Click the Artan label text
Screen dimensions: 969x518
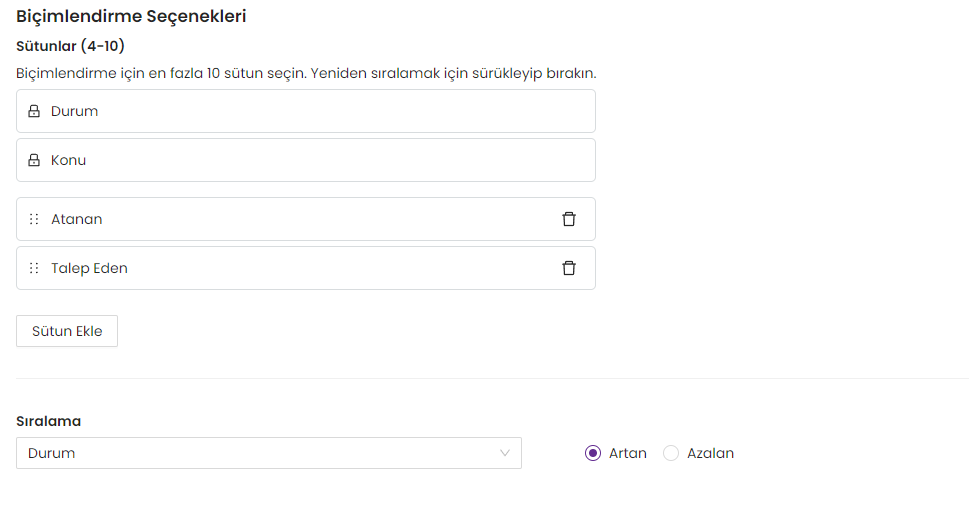coord(628,453)
